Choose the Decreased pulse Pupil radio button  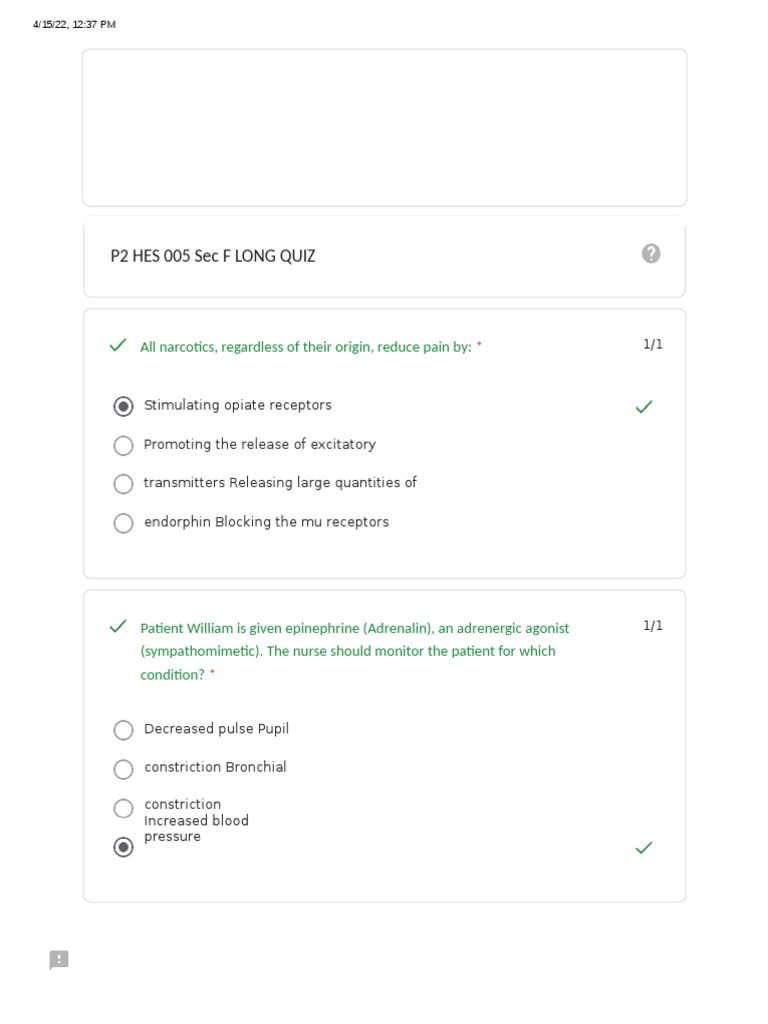[123, 730]
